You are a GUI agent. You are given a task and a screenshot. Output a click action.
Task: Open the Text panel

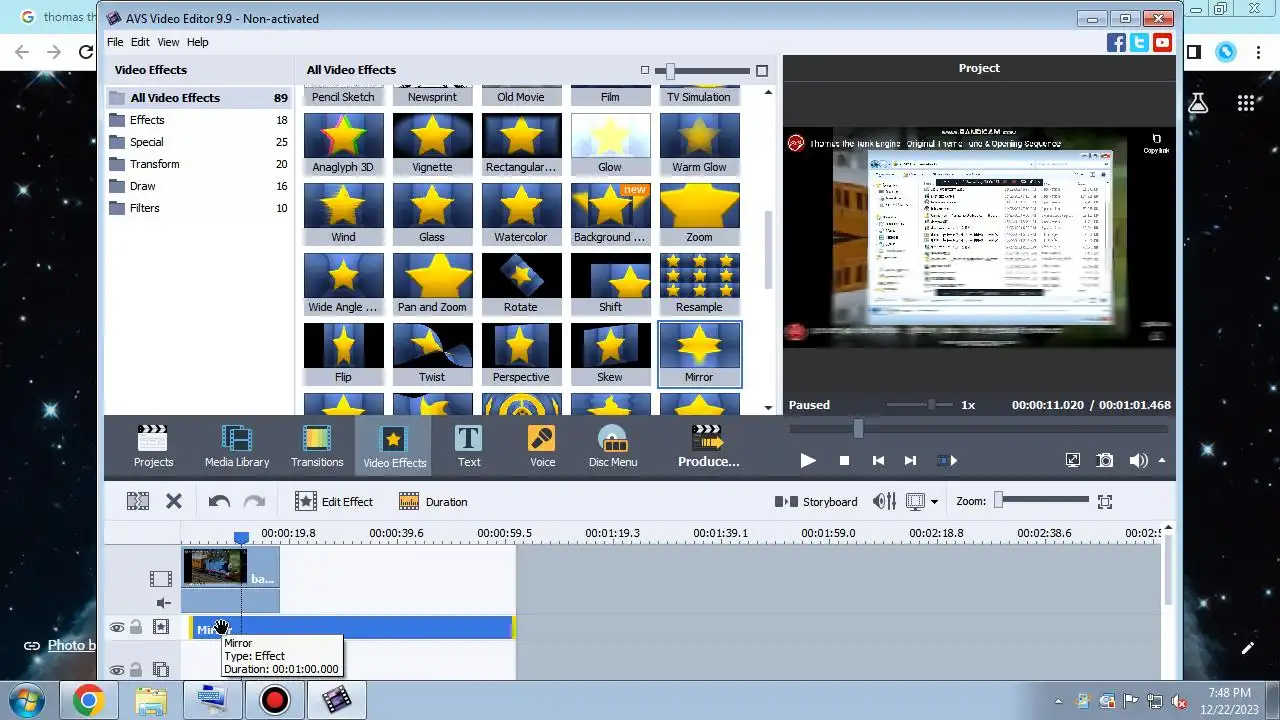click(469, 446)
